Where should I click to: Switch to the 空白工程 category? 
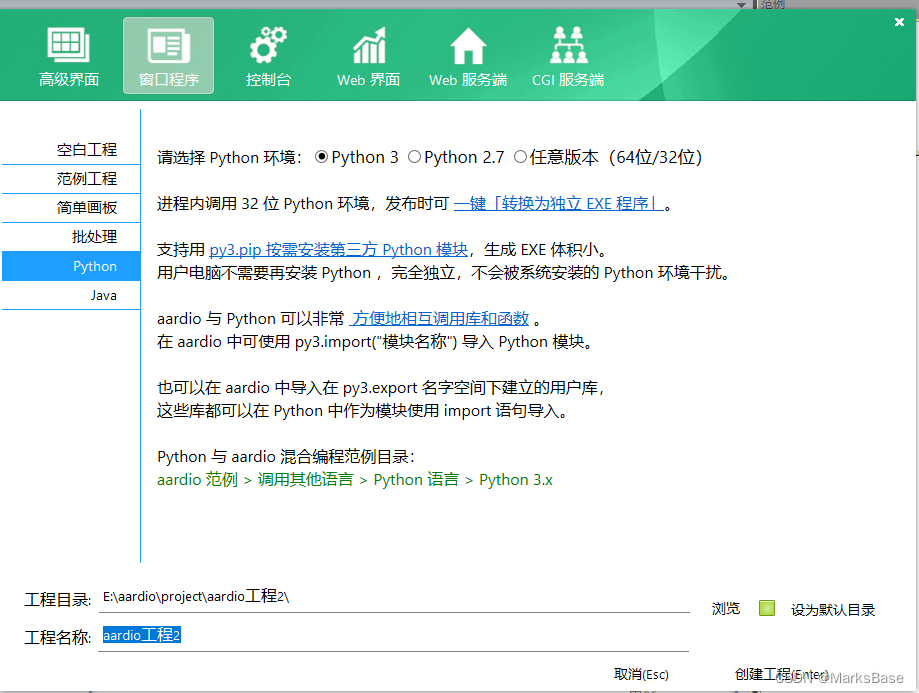coord(95,149)
